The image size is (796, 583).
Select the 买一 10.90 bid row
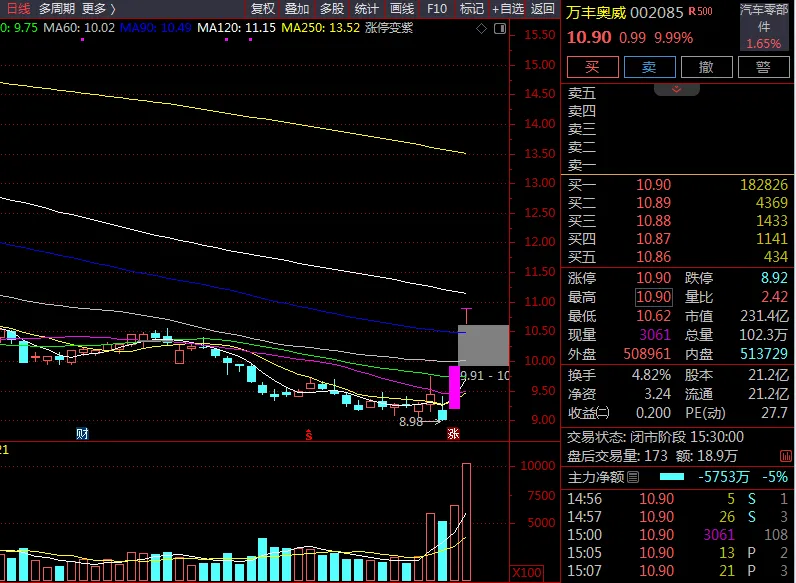point(678,184)
